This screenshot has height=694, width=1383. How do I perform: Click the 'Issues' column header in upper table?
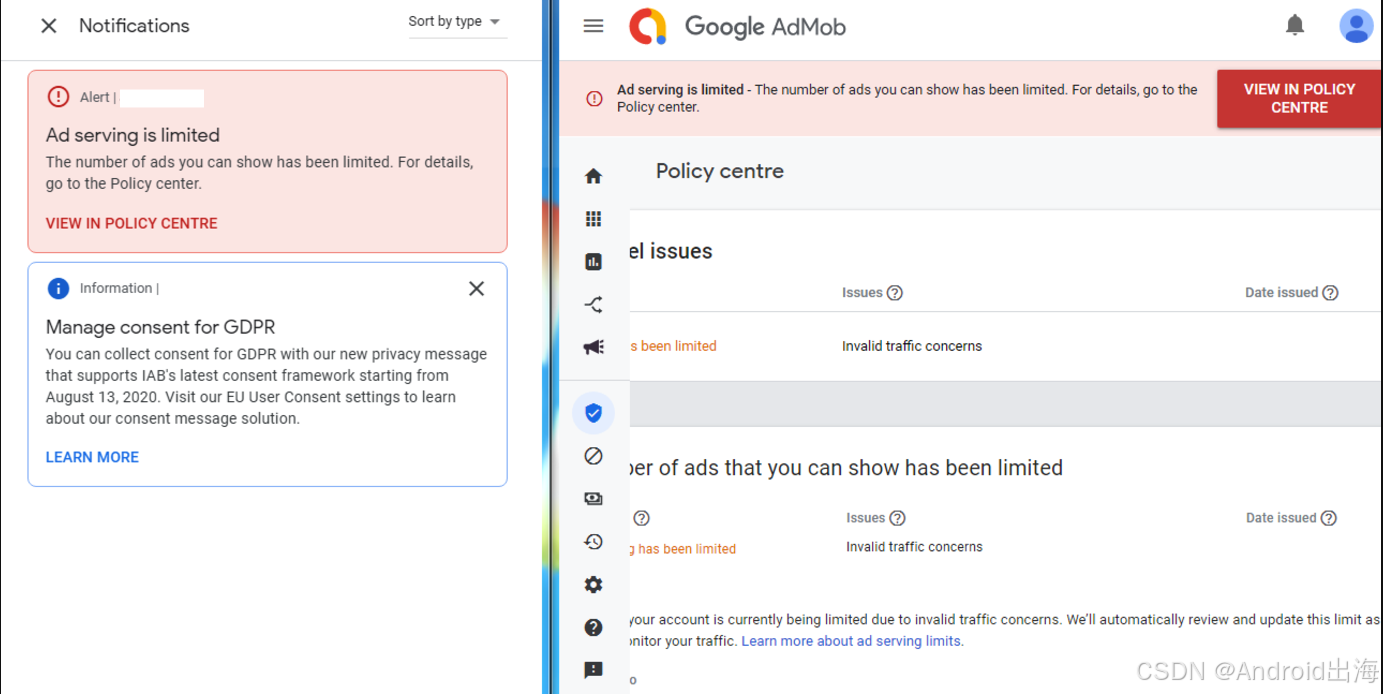[x=862, y=293]
